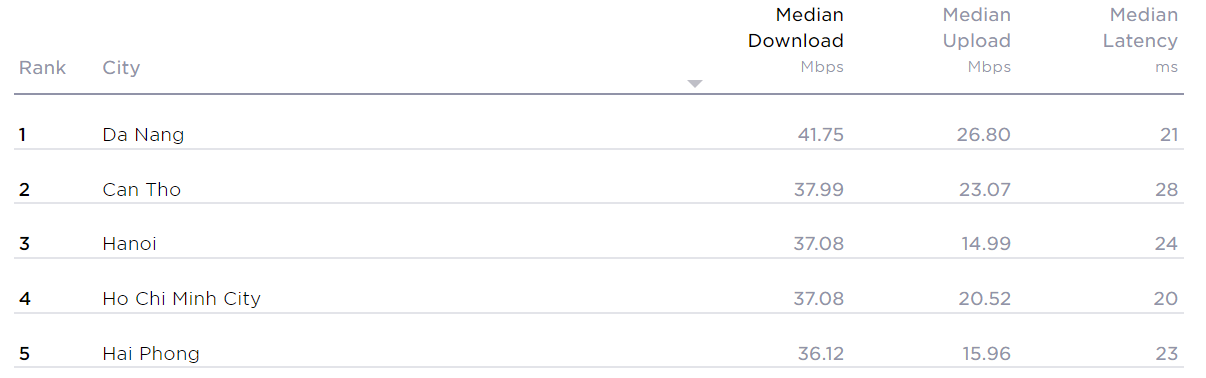Select Can Tho's 37.99 download value

point(818,189)
